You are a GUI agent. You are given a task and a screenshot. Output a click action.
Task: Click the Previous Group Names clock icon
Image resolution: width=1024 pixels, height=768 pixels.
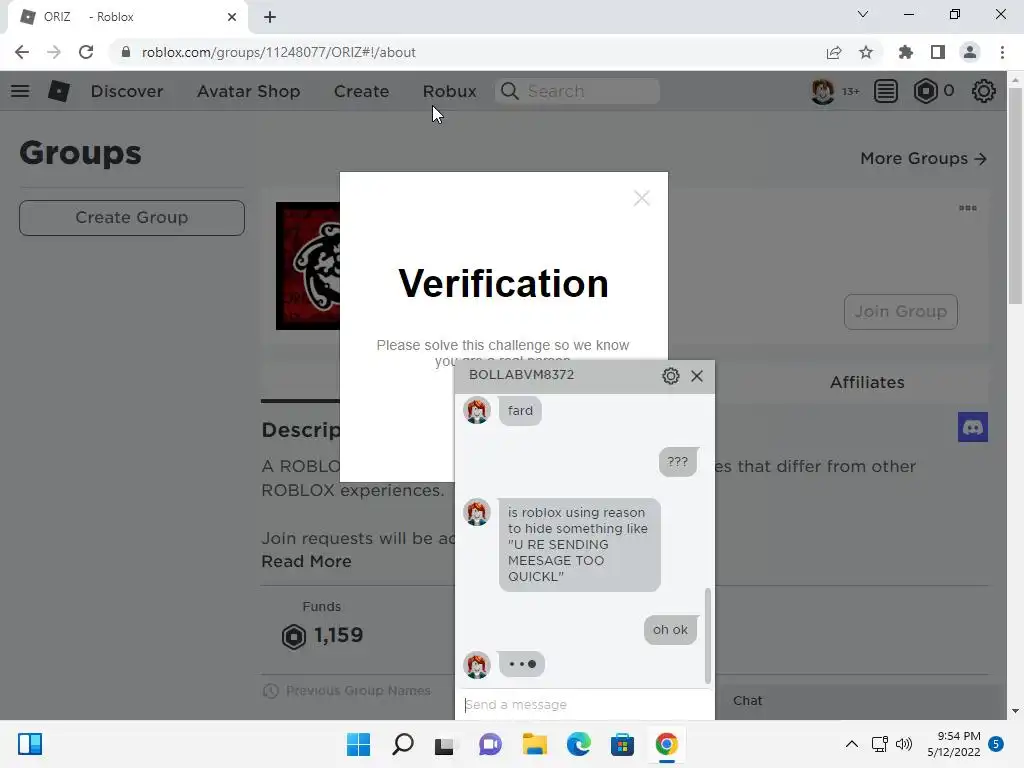(270, 691)
